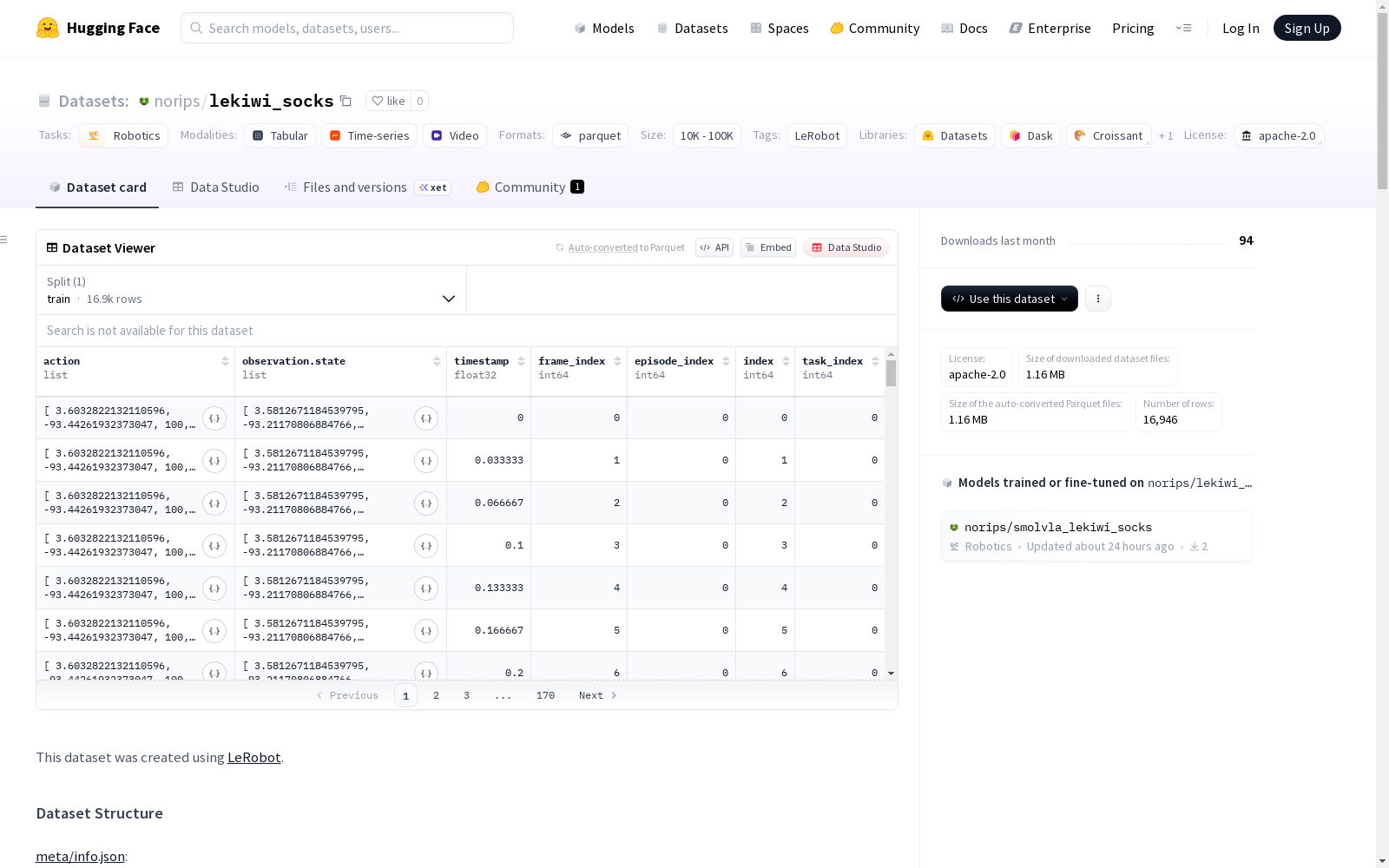Open Data Studio from viewer header
The height and width of the screenshot is (868, 1389).
tap(846, 247)
